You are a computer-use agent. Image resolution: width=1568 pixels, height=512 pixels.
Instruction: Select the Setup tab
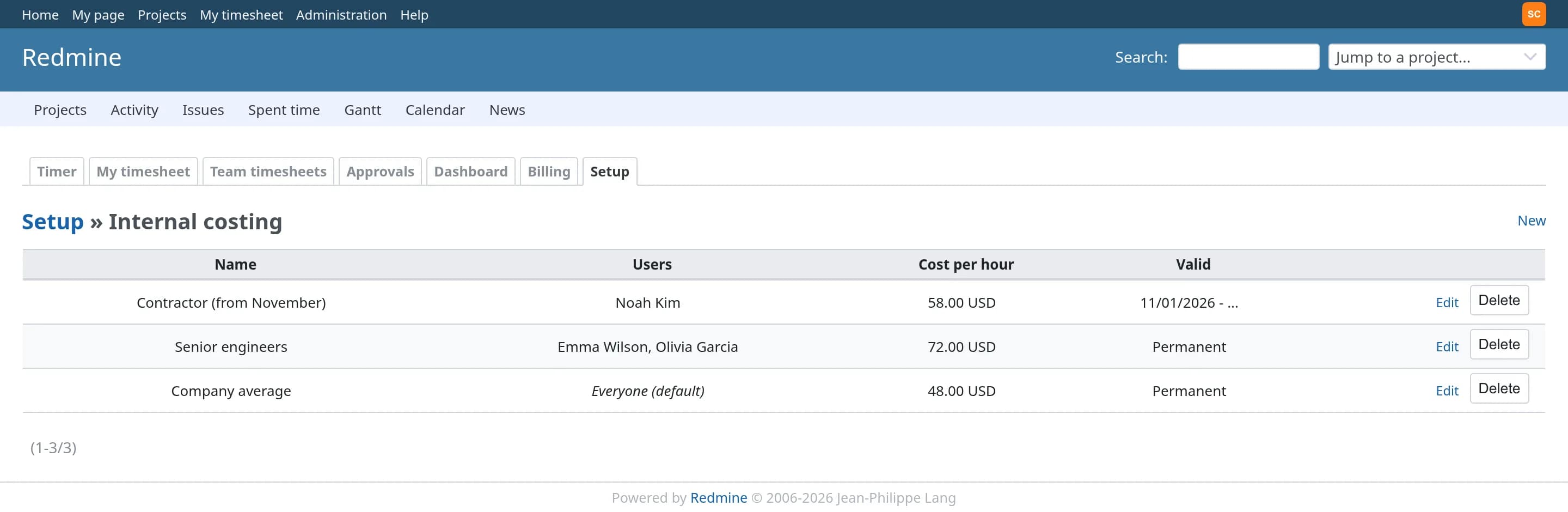point(609,171)
